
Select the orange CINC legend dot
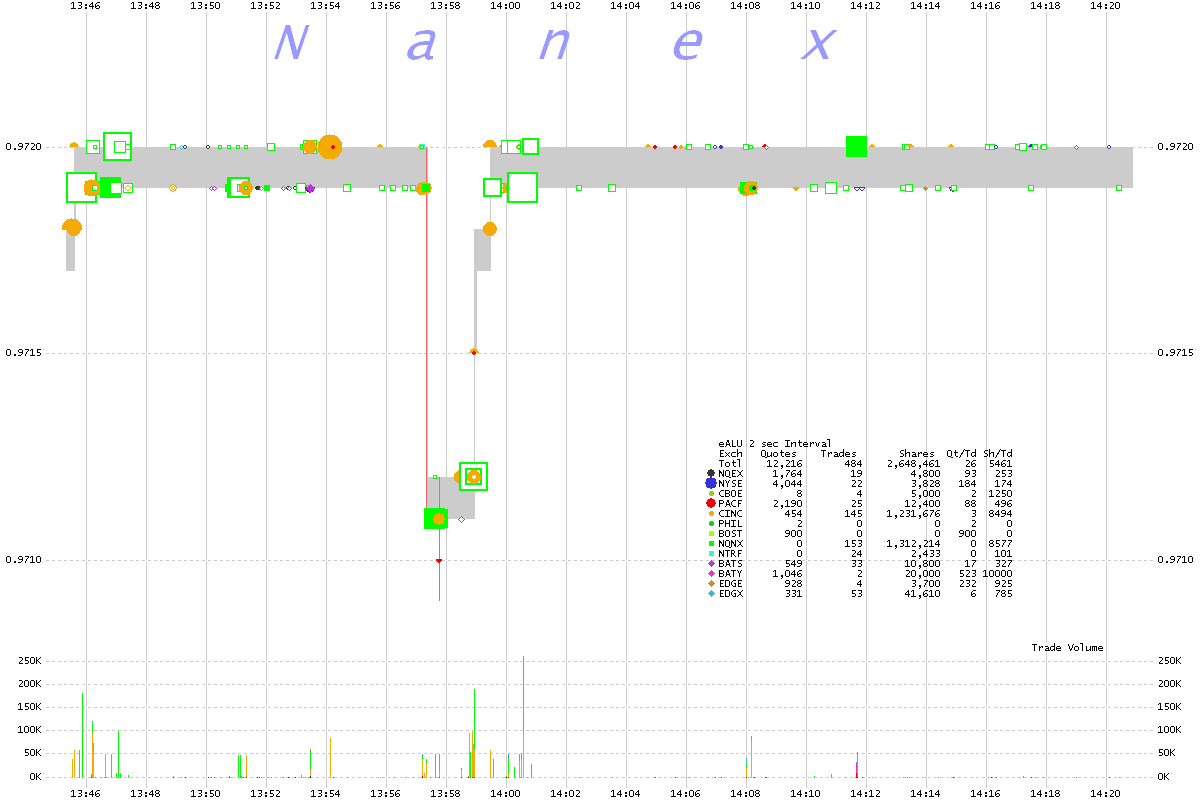710,513
